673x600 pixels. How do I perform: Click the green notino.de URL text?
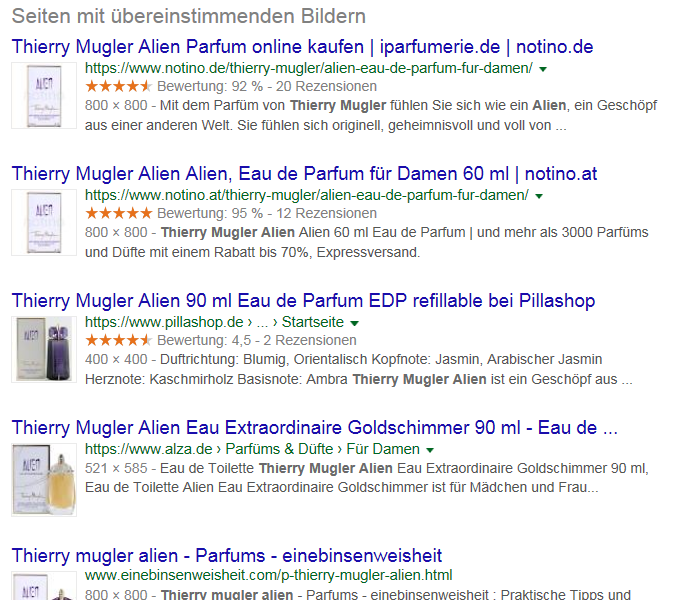pos(309,68)
